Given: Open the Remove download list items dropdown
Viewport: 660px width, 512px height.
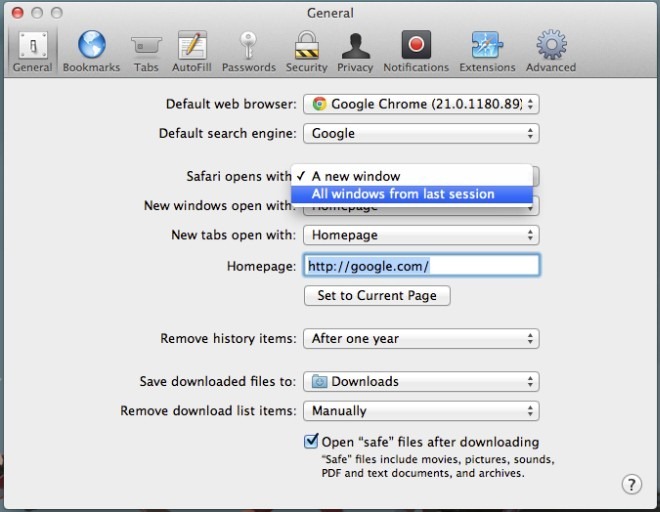Looking at the screenshot, I should 421,411.
